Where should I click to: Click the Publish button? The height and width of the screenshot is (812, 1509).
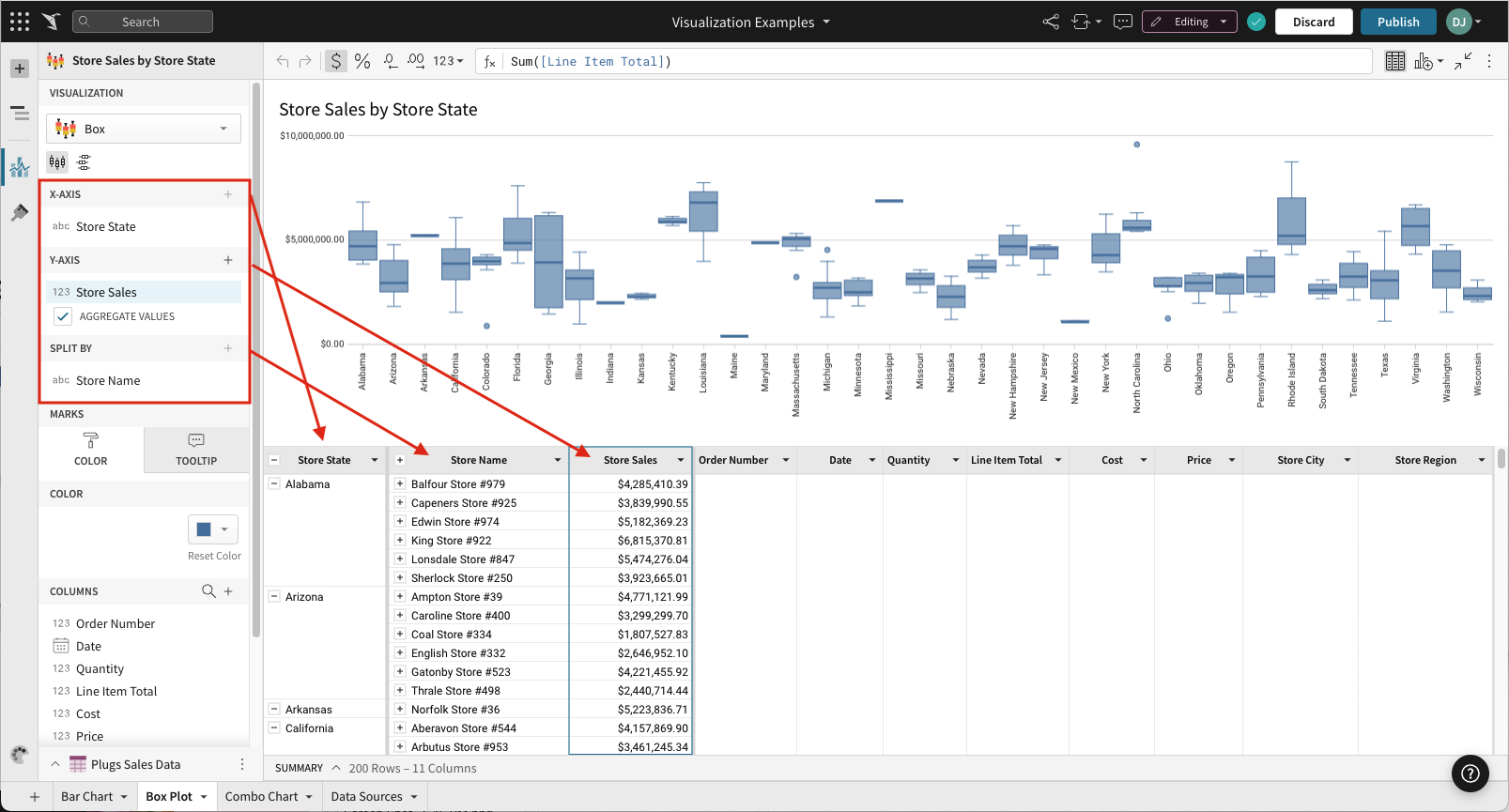(1398, 22)
